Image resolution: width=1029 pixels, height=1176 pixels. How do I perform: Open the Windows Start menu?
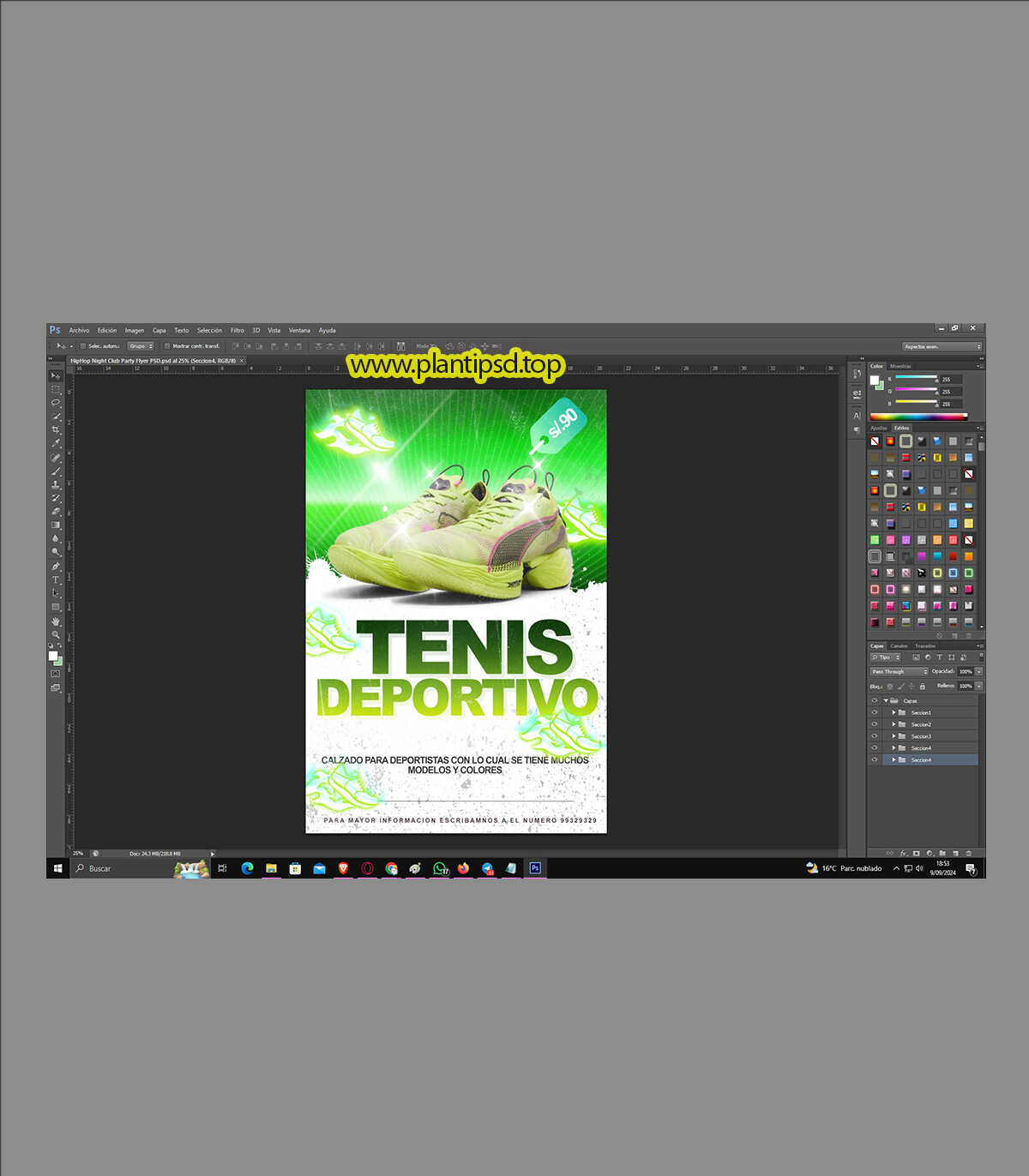click(x=57, y=868)
